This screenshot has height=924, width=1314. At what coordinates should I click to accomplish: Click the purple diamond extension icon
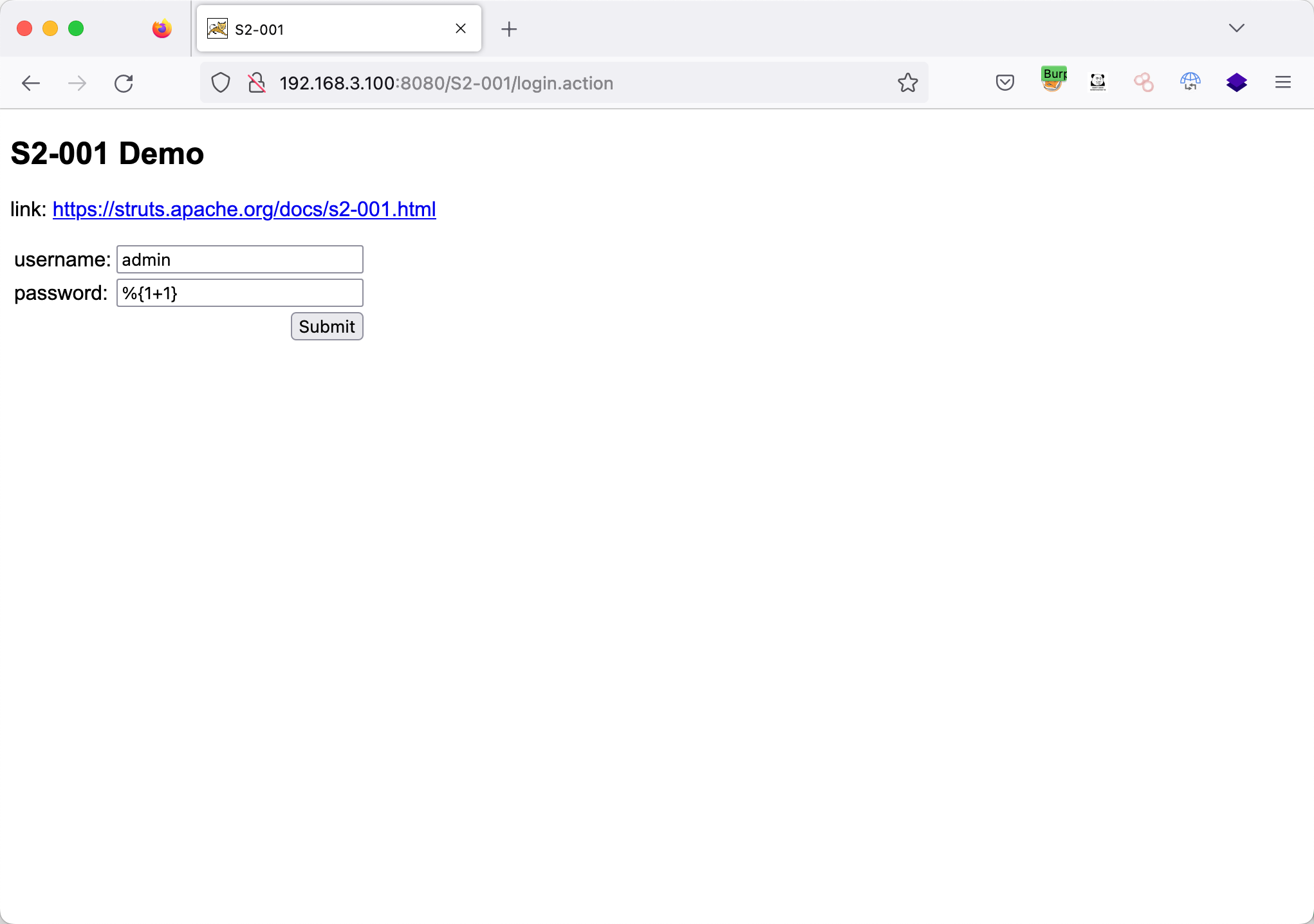tap(1236, 82)
